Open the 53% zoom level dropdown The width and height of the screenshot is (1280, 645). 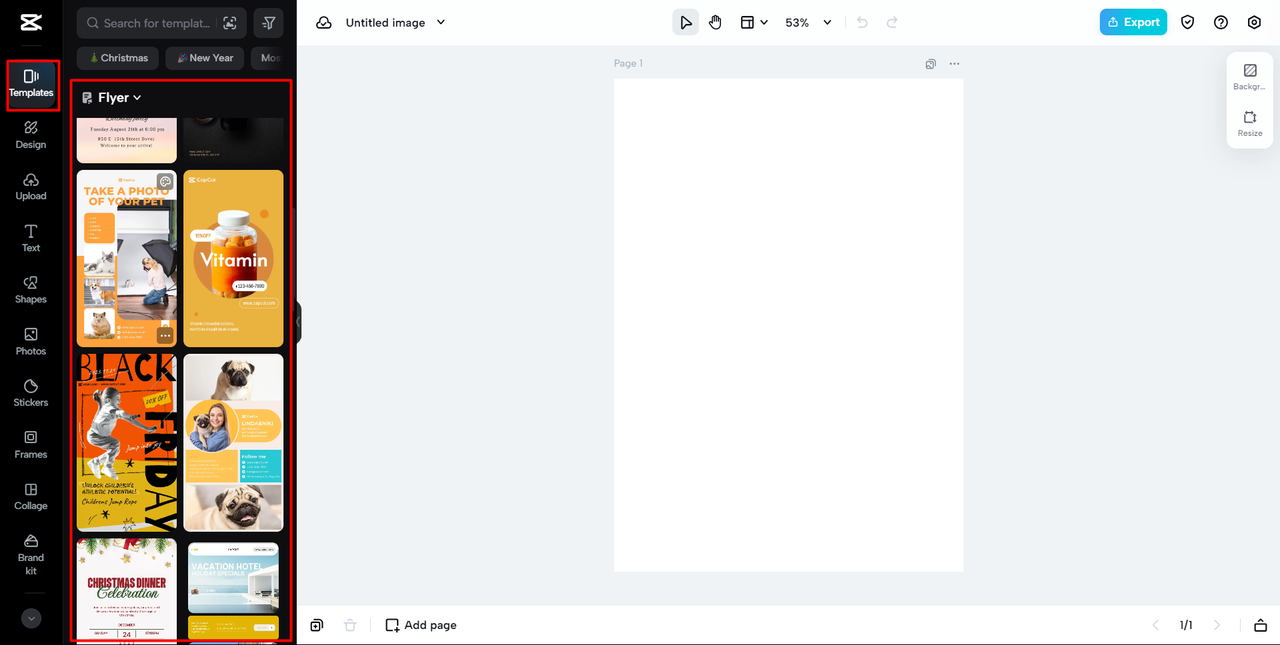point(808,22)
